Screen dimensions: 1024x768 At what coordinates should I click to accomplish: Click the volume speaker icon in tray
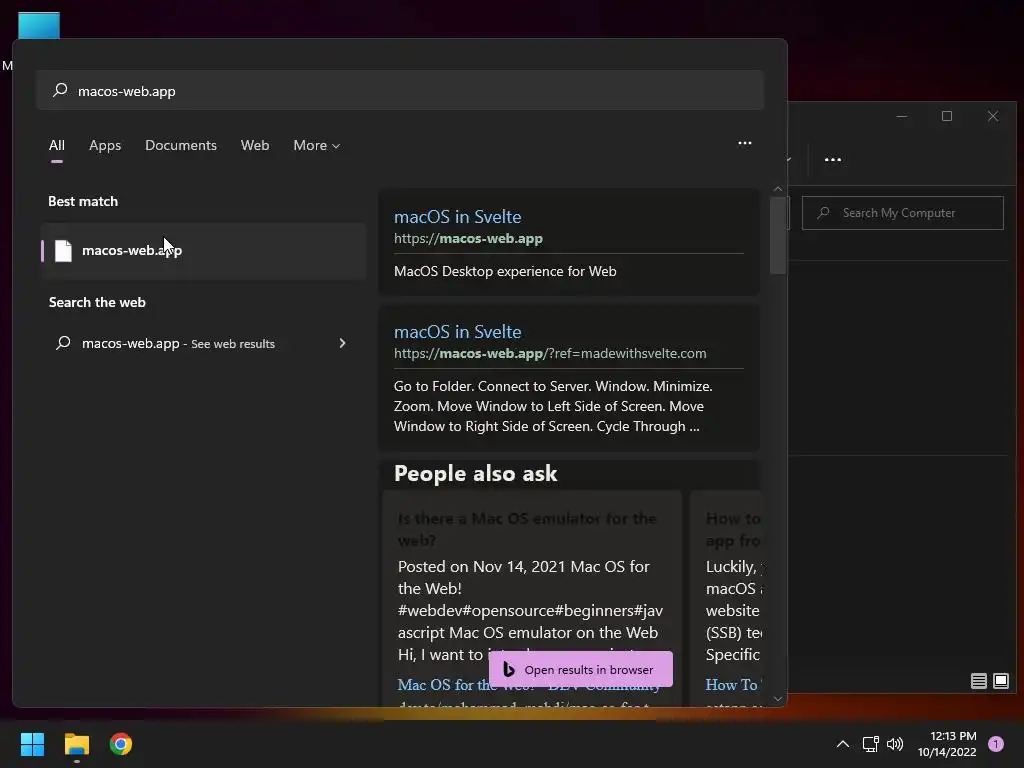click(x=895, y=744)
